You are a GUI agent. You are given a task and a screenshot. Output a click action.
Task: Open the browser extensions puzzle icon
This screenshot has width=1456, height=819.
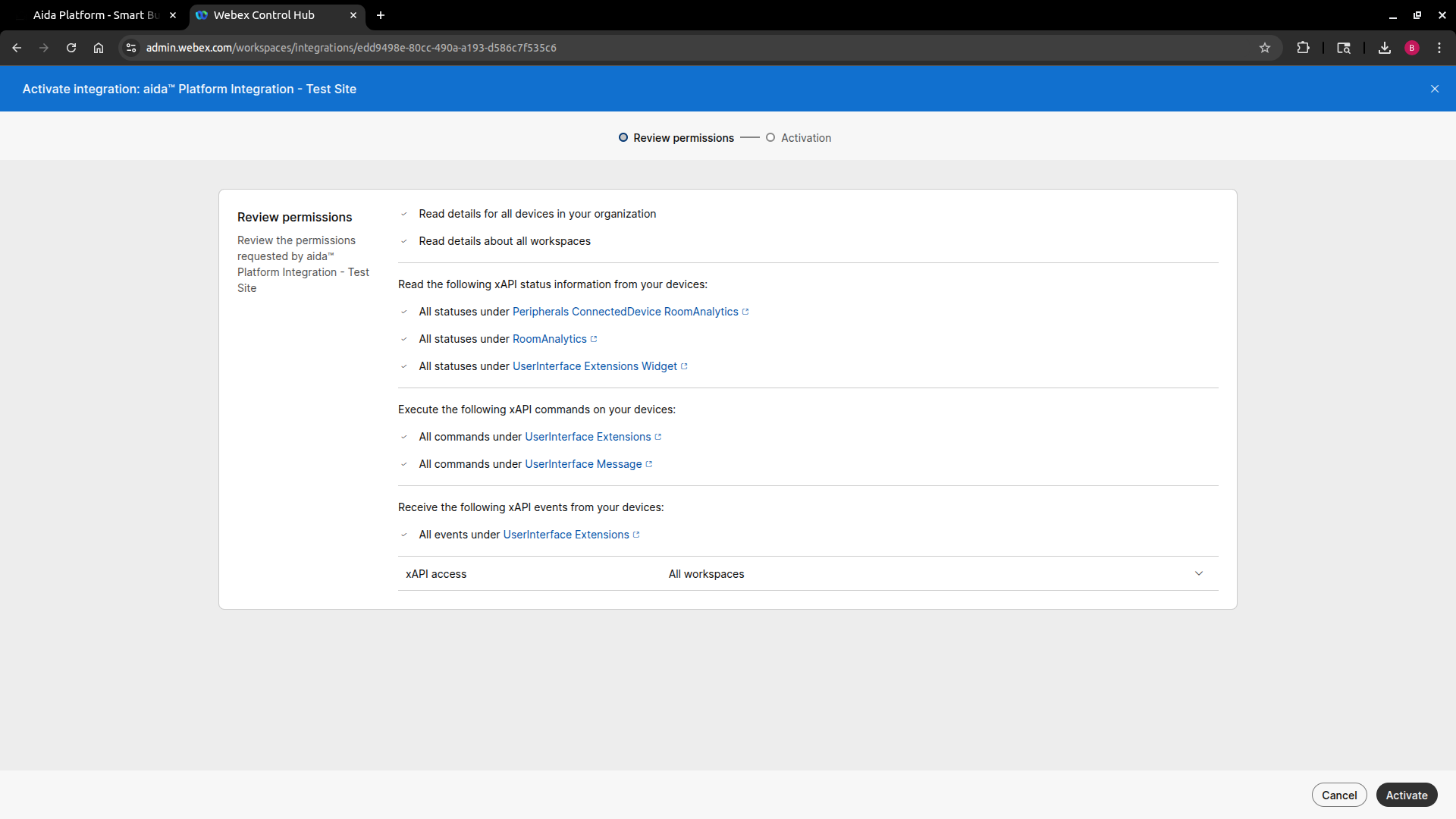click(x=1303, y=48)
